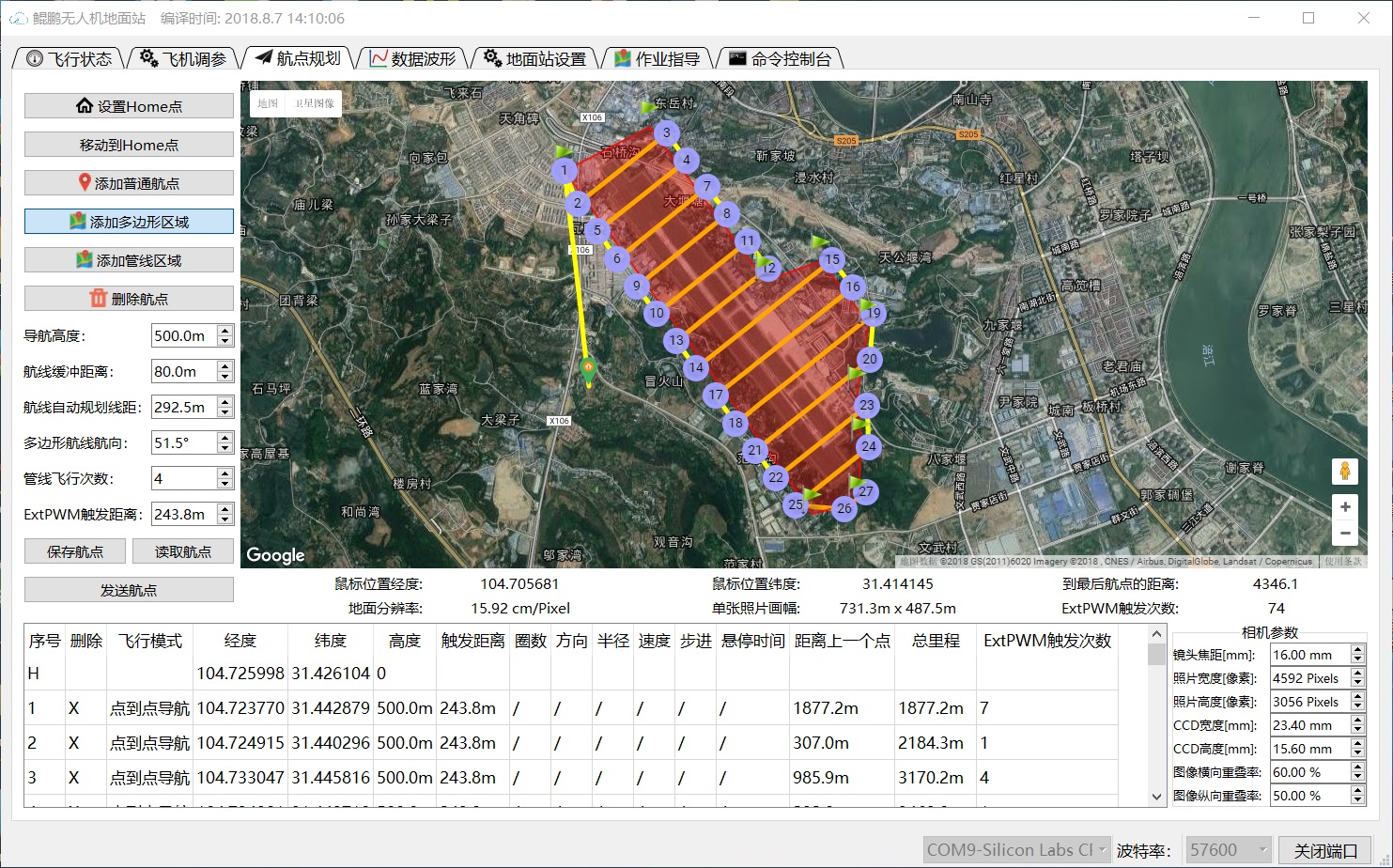1393x868 pixels.
Task: Switch map to 地图 view
Action: click(268, 103)
